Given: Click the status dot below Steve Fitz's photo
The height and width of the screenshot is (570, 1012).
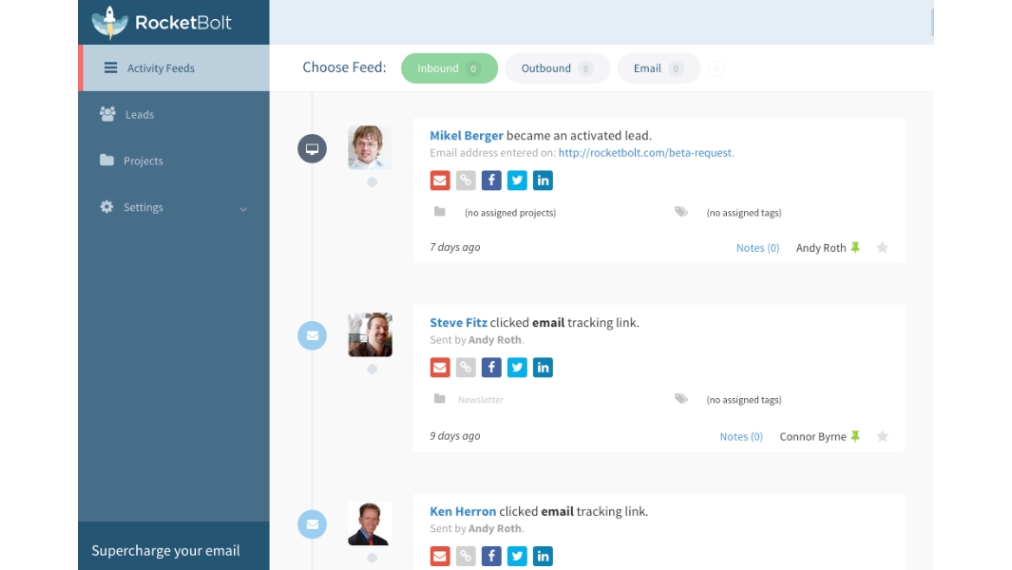Looking at the screenshot, I should pyautogui.click(x=372, y=369).
